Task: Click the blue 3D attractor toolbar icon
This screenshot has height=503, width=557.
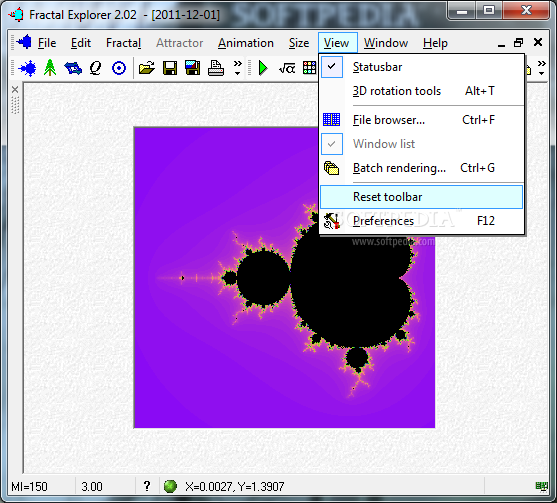Action: (x=73, y=67)
